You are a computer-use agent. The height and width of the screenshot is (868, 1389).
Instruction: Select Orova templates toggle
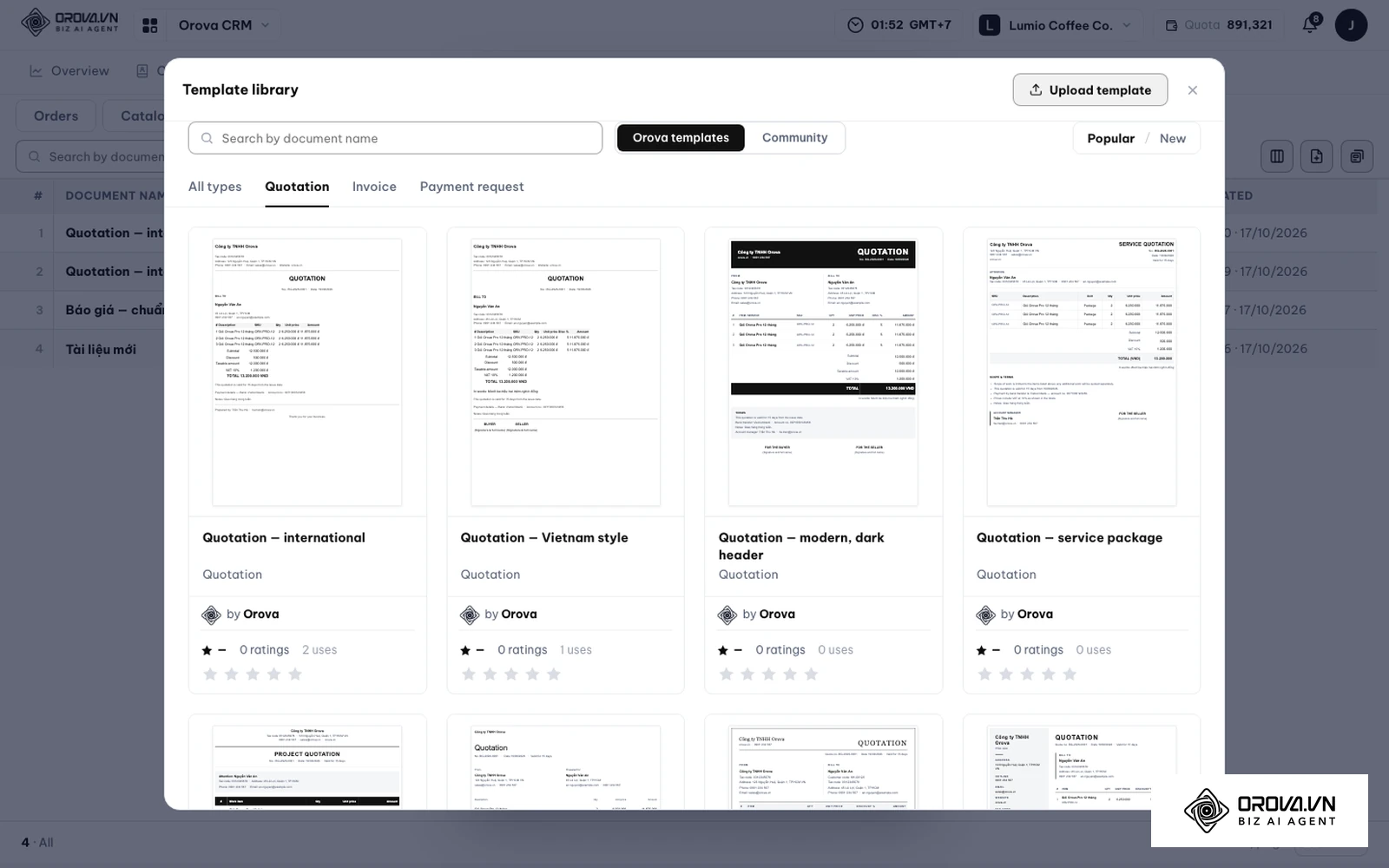coord(681,138)
